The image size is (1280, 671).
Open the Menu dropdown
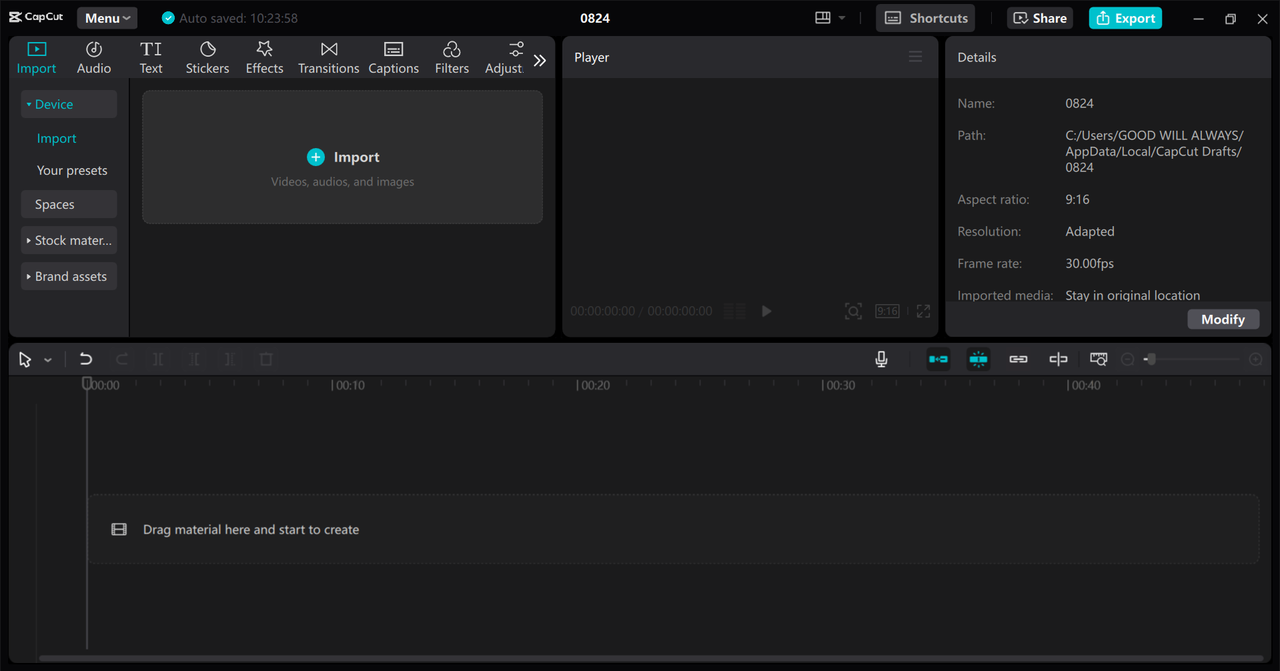[x=107, y=18]
